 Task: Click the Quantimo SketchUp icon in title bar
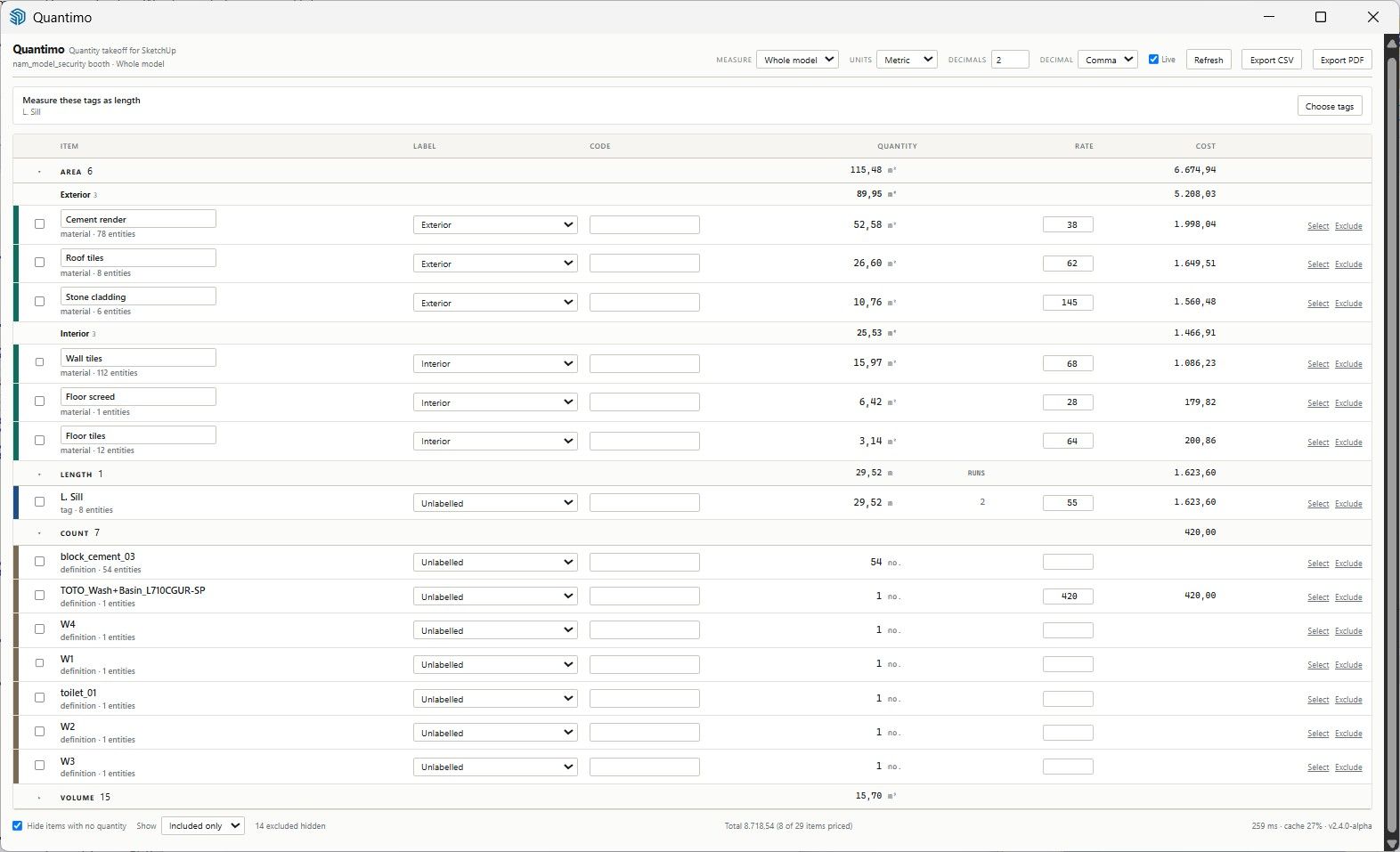point(17,17)
